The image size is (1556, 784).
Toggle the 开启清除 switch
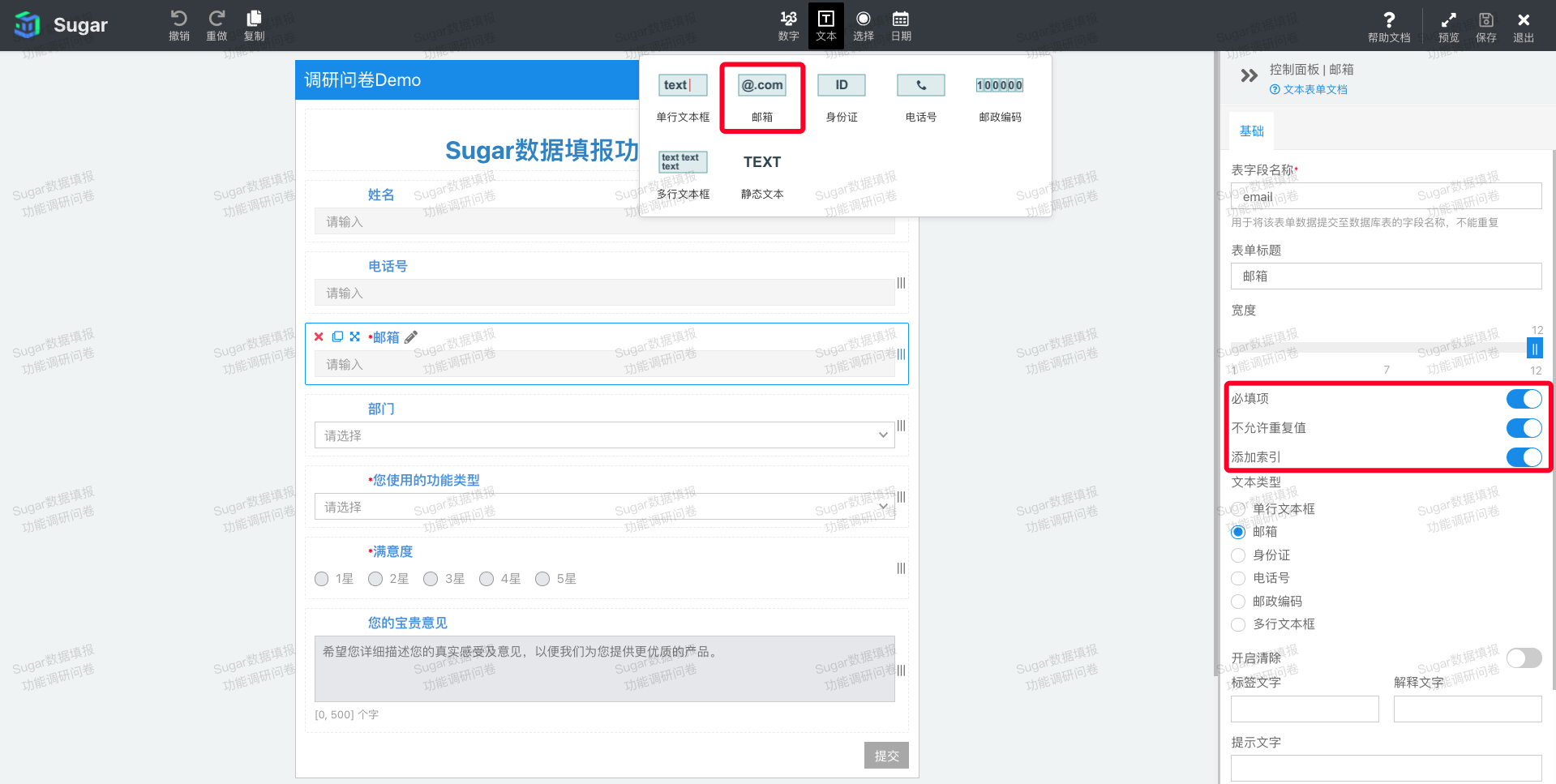[1524, 658]
